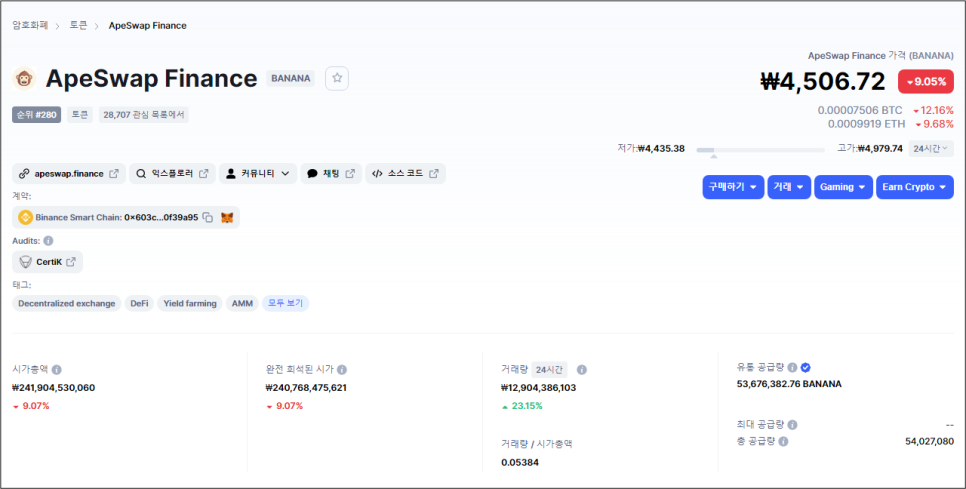
Task: Click the 0.00007506 BTC price text
Action: point(859,110)
